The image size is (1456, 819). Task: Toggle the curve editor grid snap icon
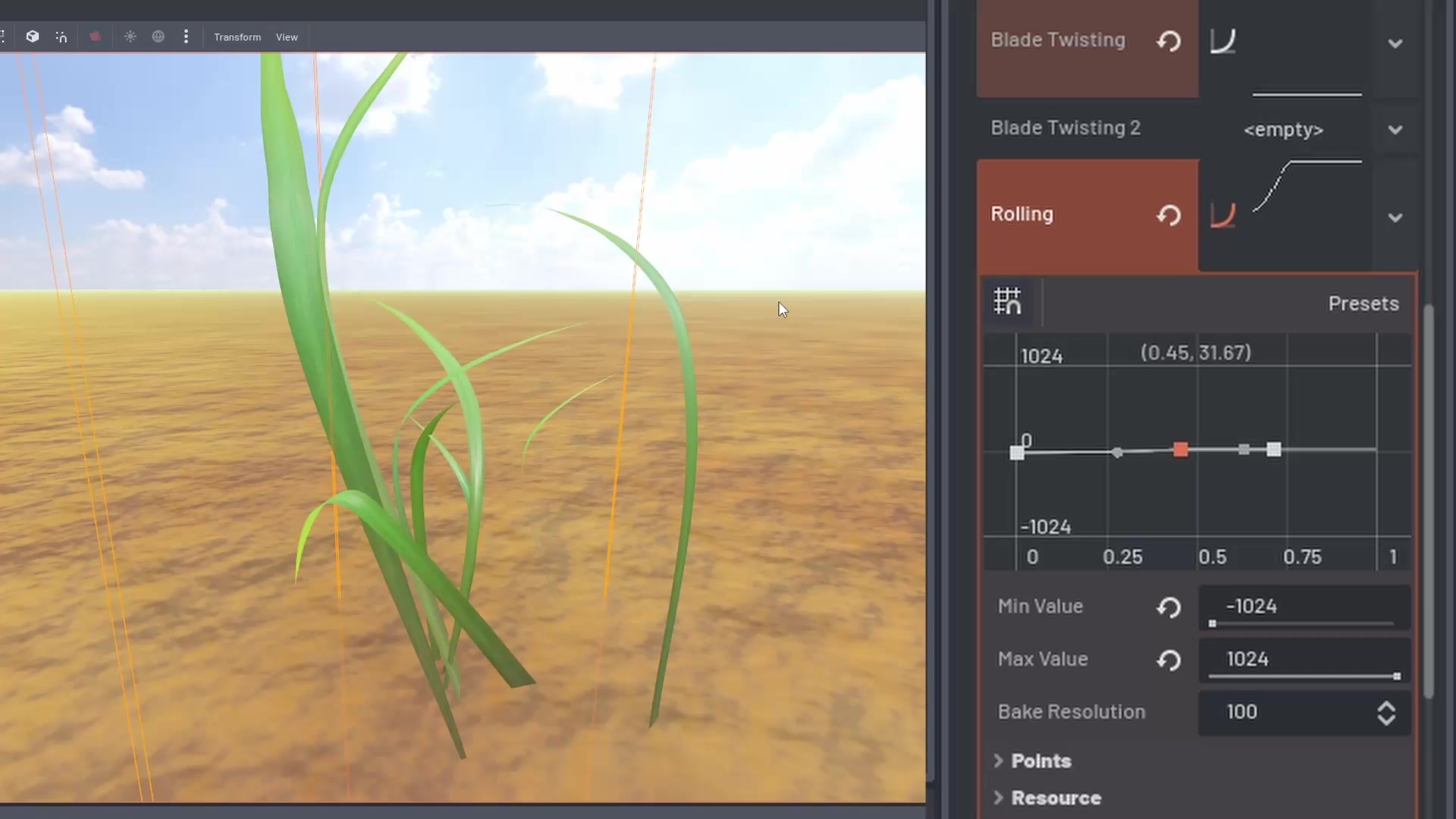coord(1007,302)
